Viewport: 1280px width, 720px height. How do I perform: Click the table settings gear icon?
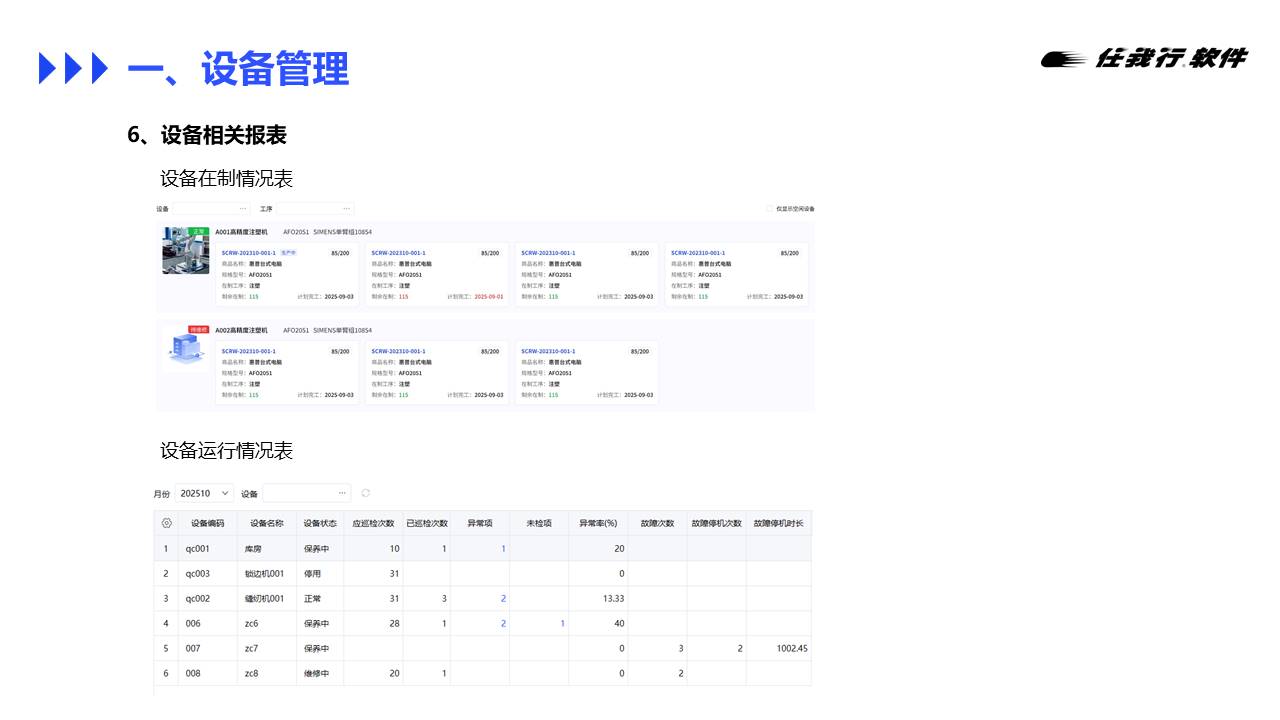pos(166,523)
